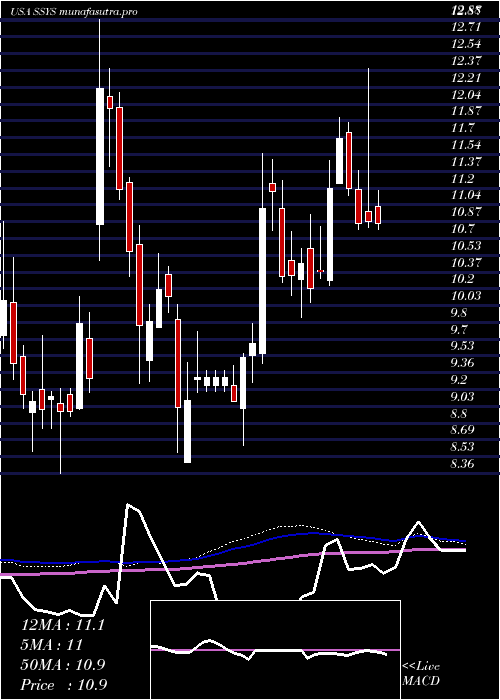The image size is (500, 700).
Task: Click the 12.21 price axis label
Action: point(466,78)
